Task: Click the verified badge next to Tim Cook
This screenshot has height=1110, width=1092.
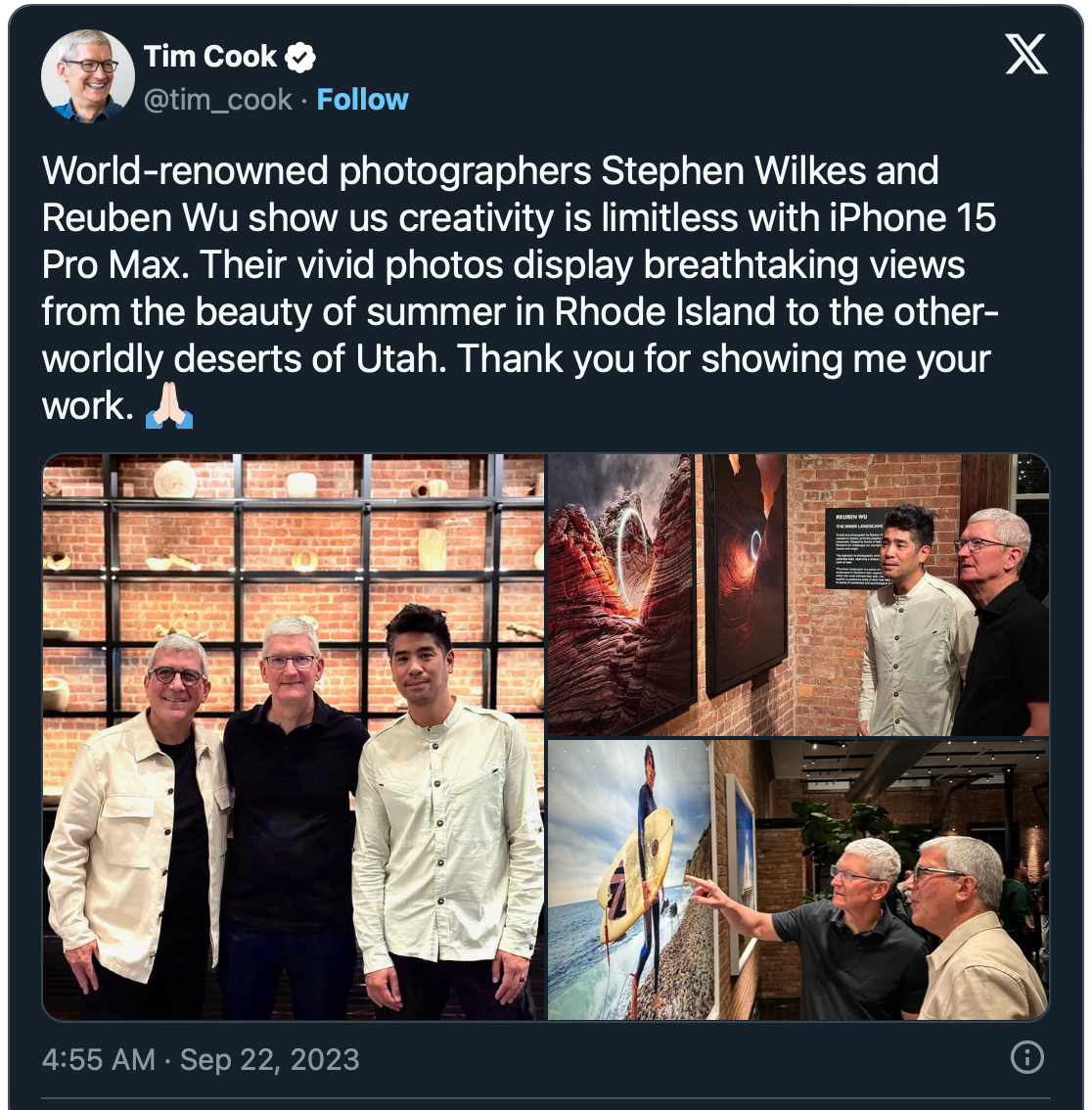Action: tap(300, 58)
